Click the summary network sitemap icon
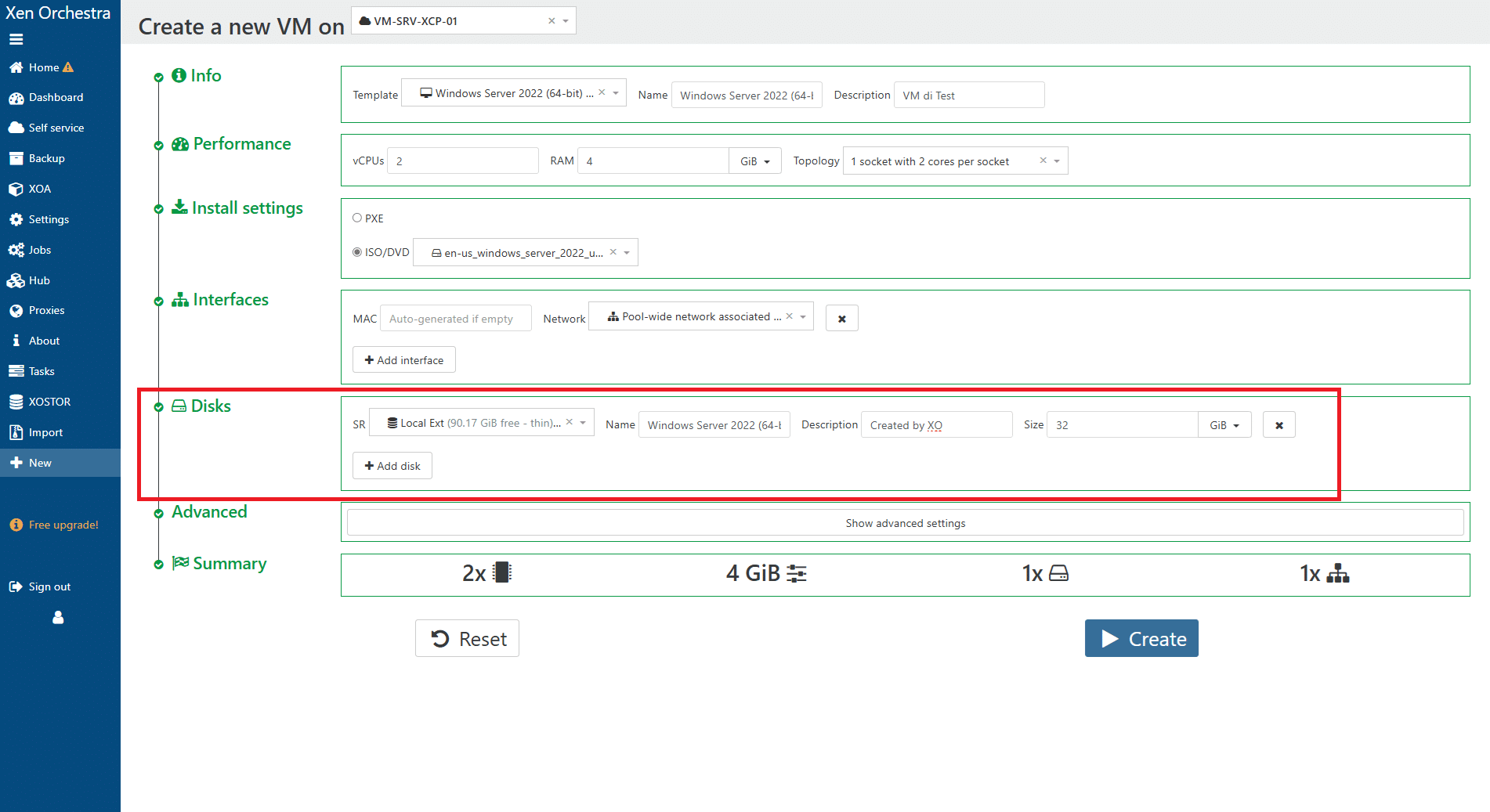Image resolution: width=1490 pixels, height=812 pixels. 1338,573
